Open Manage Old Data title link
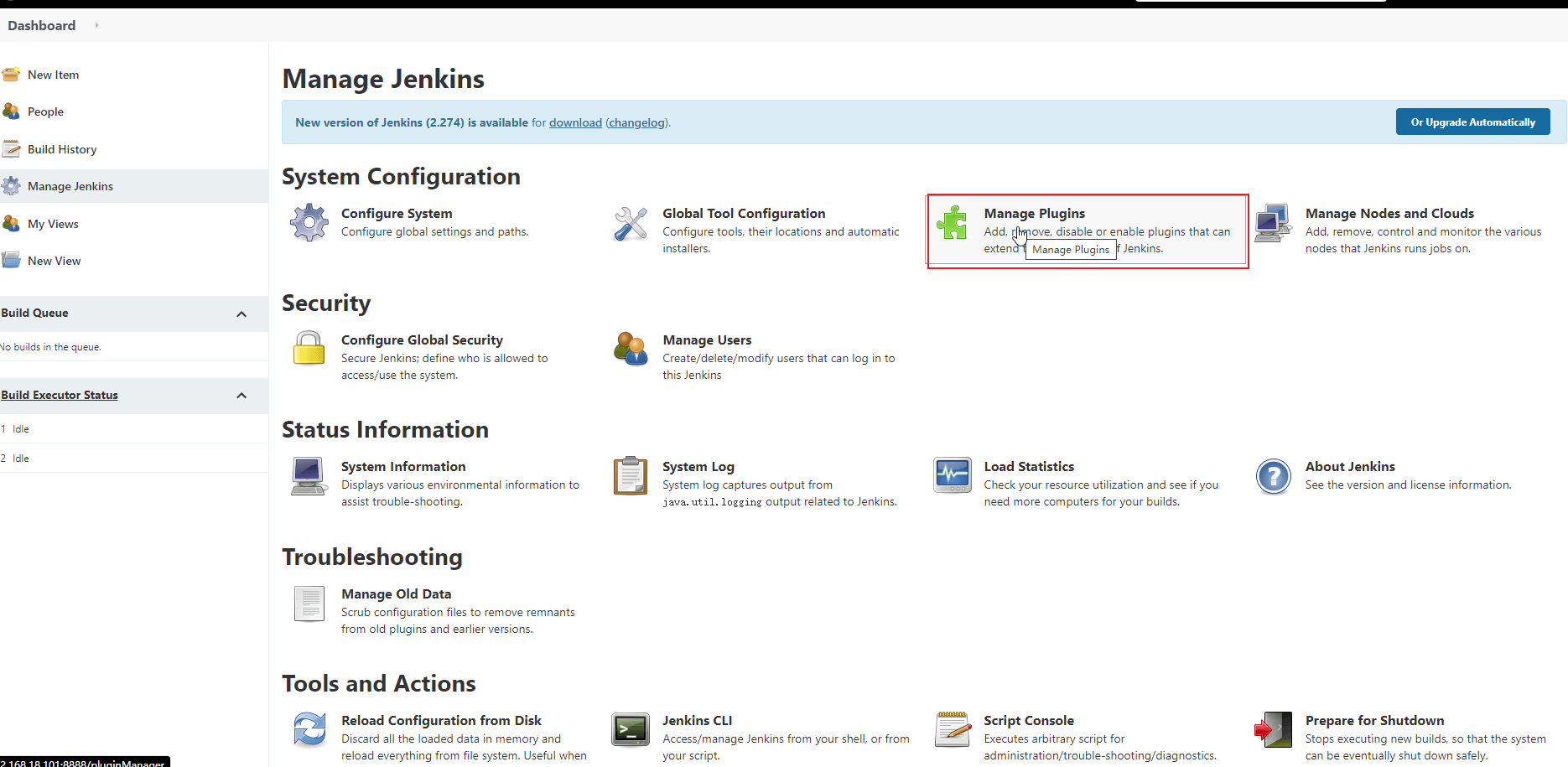The image size is (1568, 767). [396, 593]
